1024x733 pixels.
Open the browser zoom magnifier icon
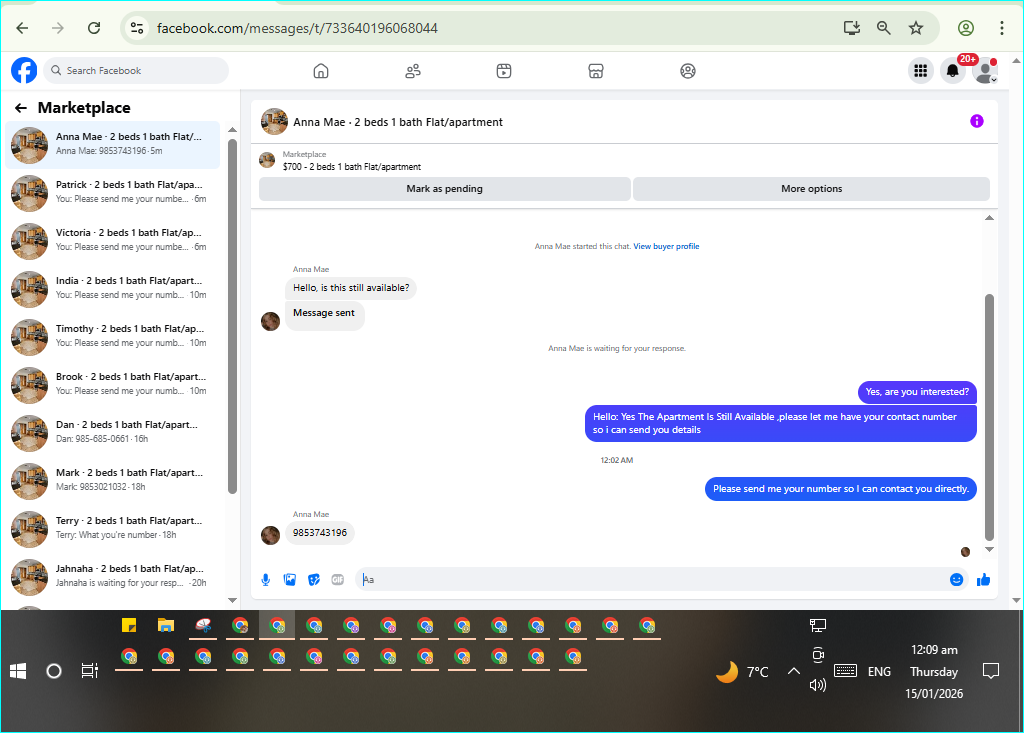pos(884,28)
